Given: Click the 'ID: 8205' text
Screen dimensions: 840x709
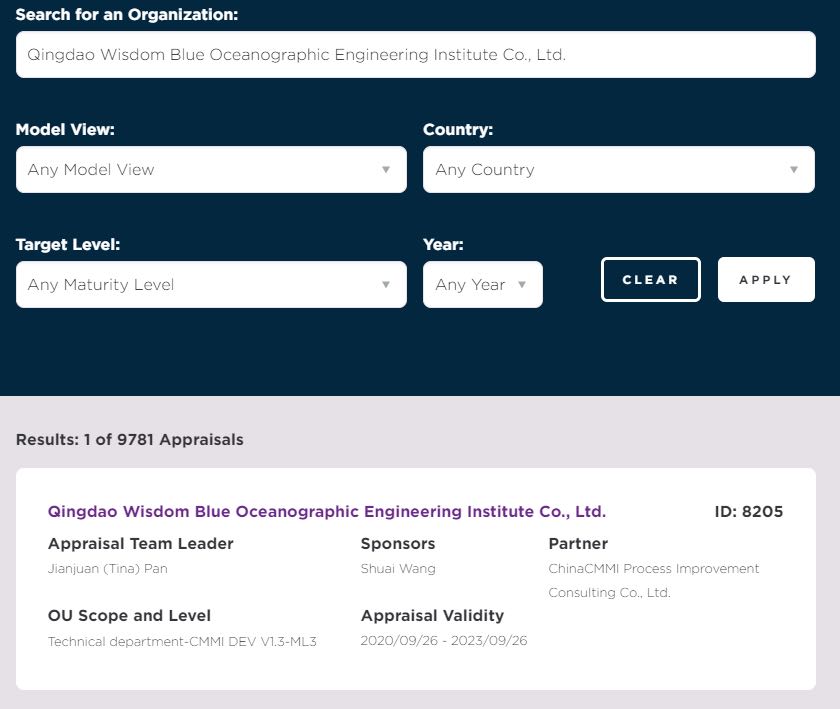Looking at the screenshot, I should tap(748, 511).
